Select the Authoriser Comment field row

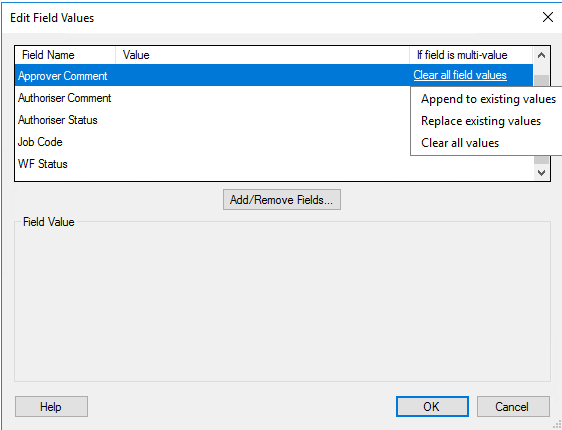pyautogui.click(x=213, y=98)
